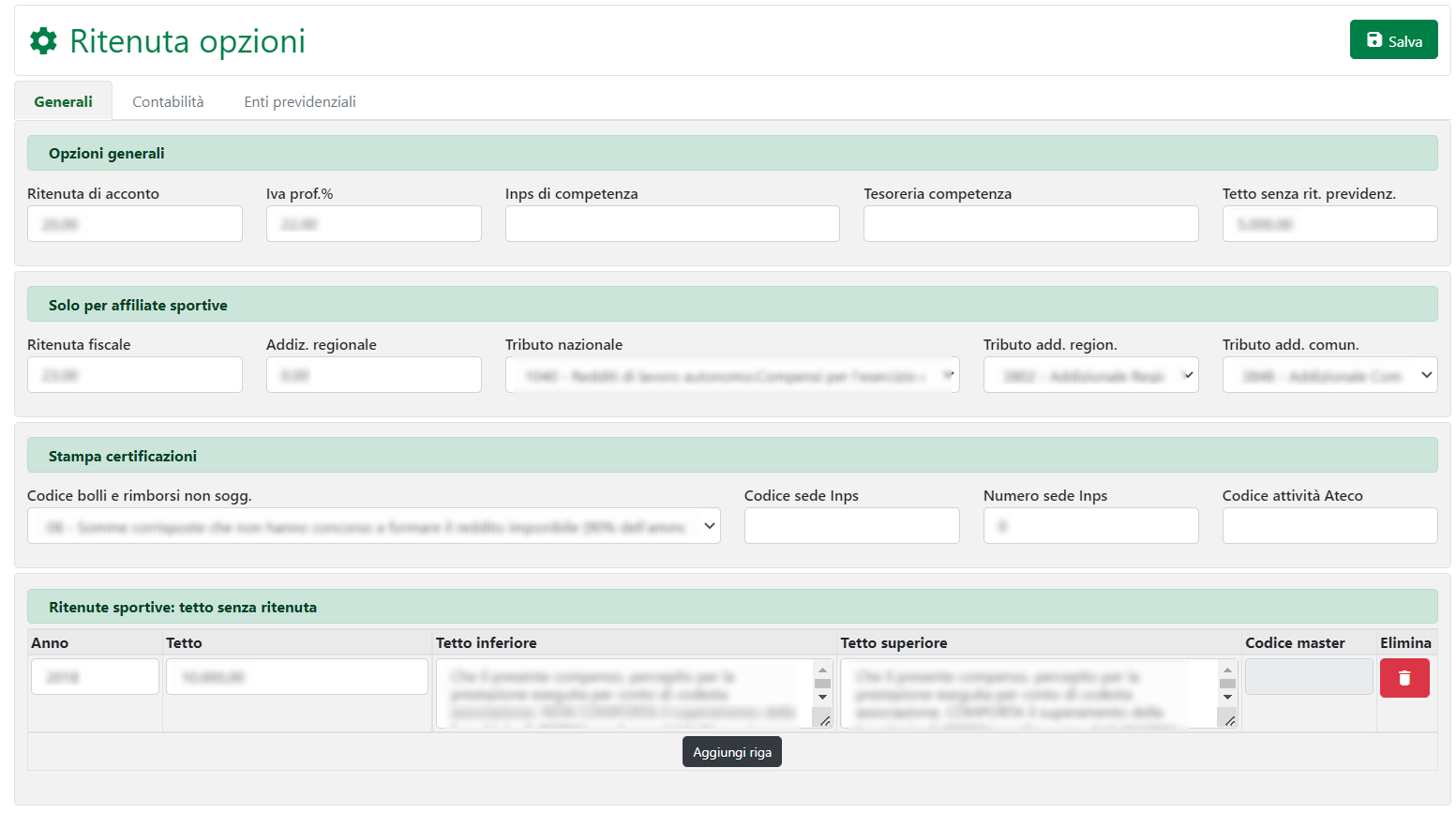
Task: Open the Tributo add. region. dropdown
Action: 1090,375
